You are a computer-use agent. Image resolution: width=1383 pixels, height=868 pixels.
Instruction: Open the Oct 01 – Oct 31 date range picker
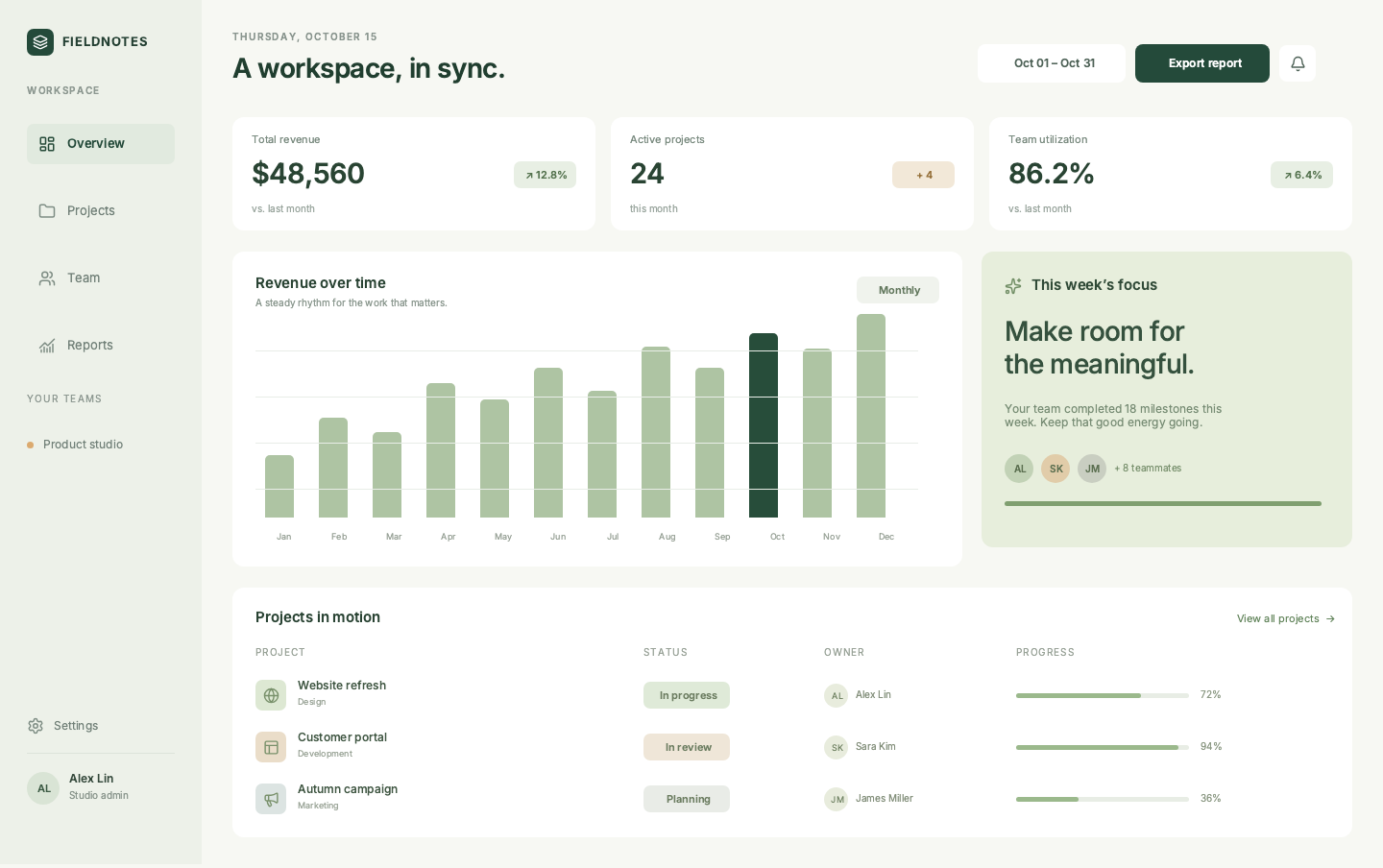(x=1052, y=63)
